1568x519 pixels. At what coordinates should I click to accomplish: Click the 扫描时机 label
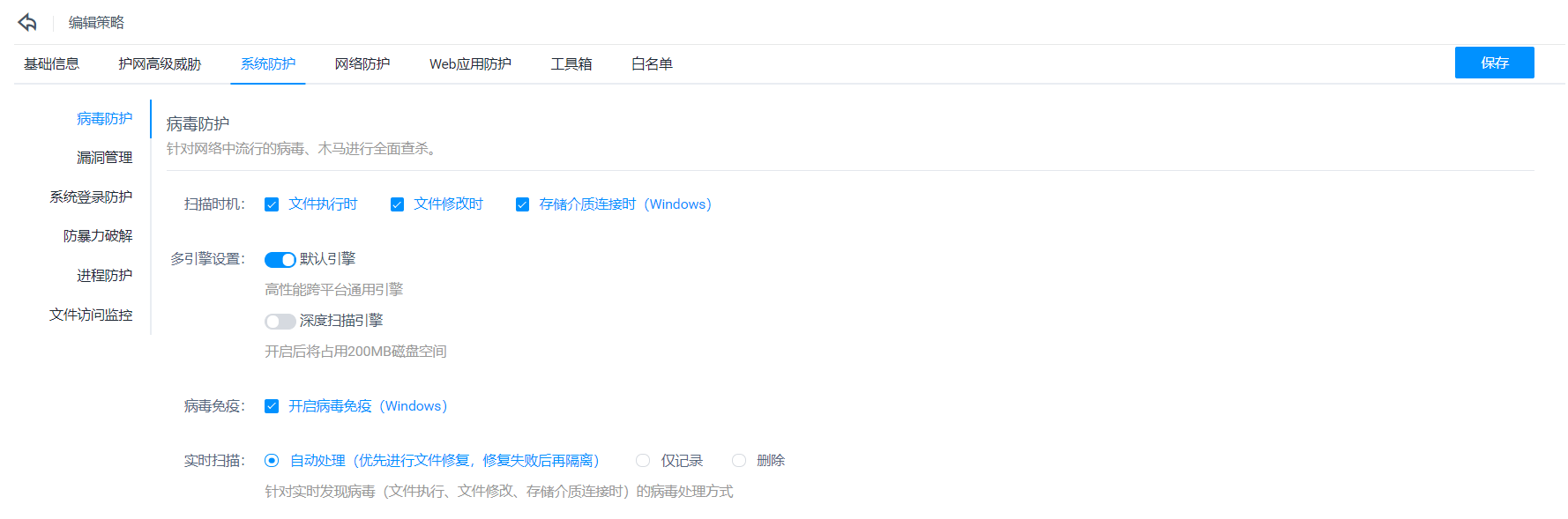[214, 204]
